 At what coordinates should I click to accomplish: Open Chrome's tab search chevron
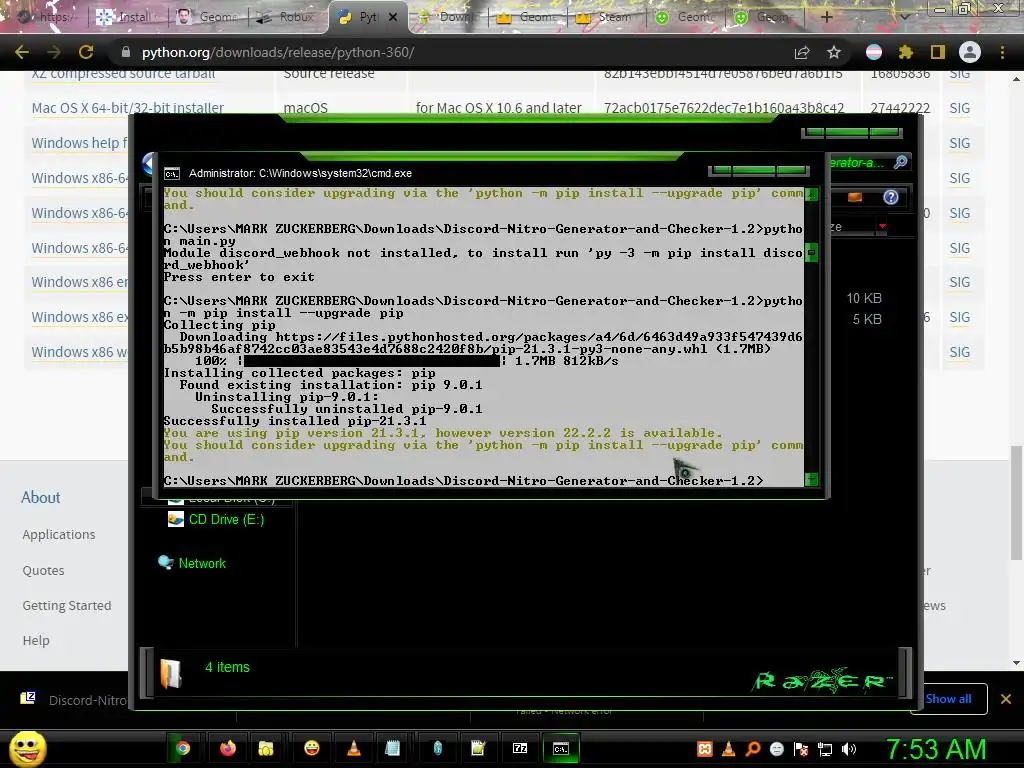pos(904,17)
